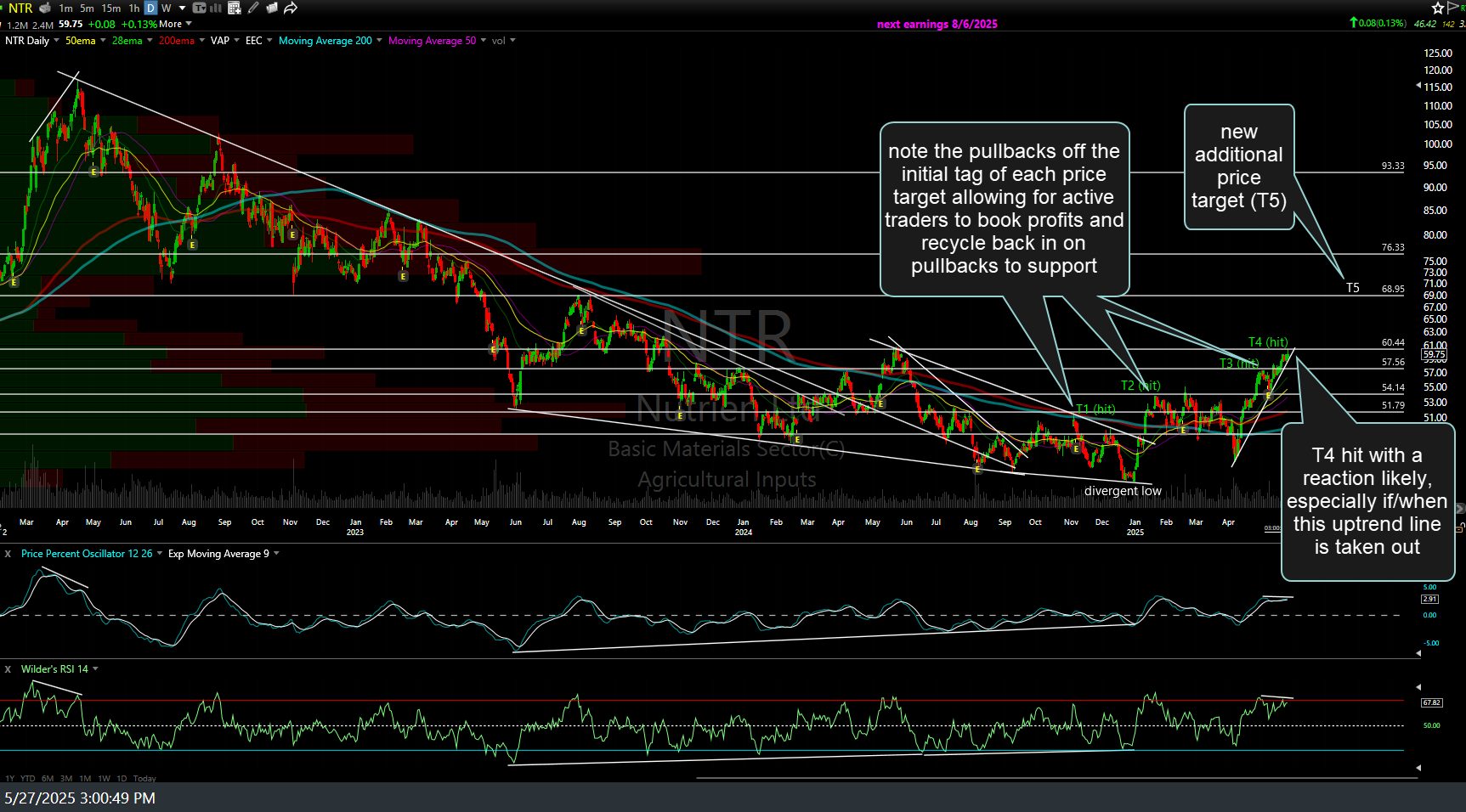Click the share arrow icon

(291, 8)
